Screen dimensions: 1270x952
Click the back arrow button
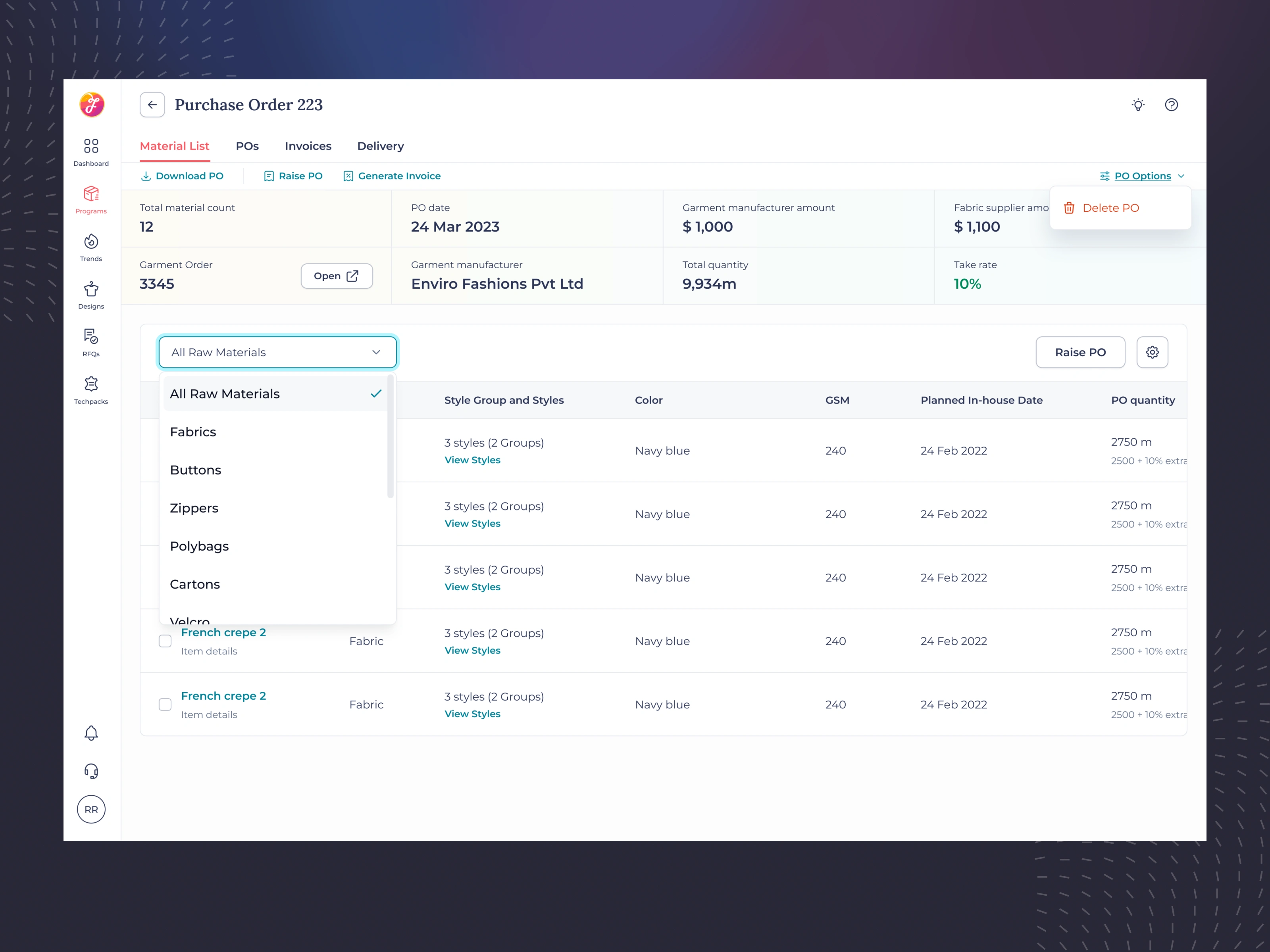152,105
